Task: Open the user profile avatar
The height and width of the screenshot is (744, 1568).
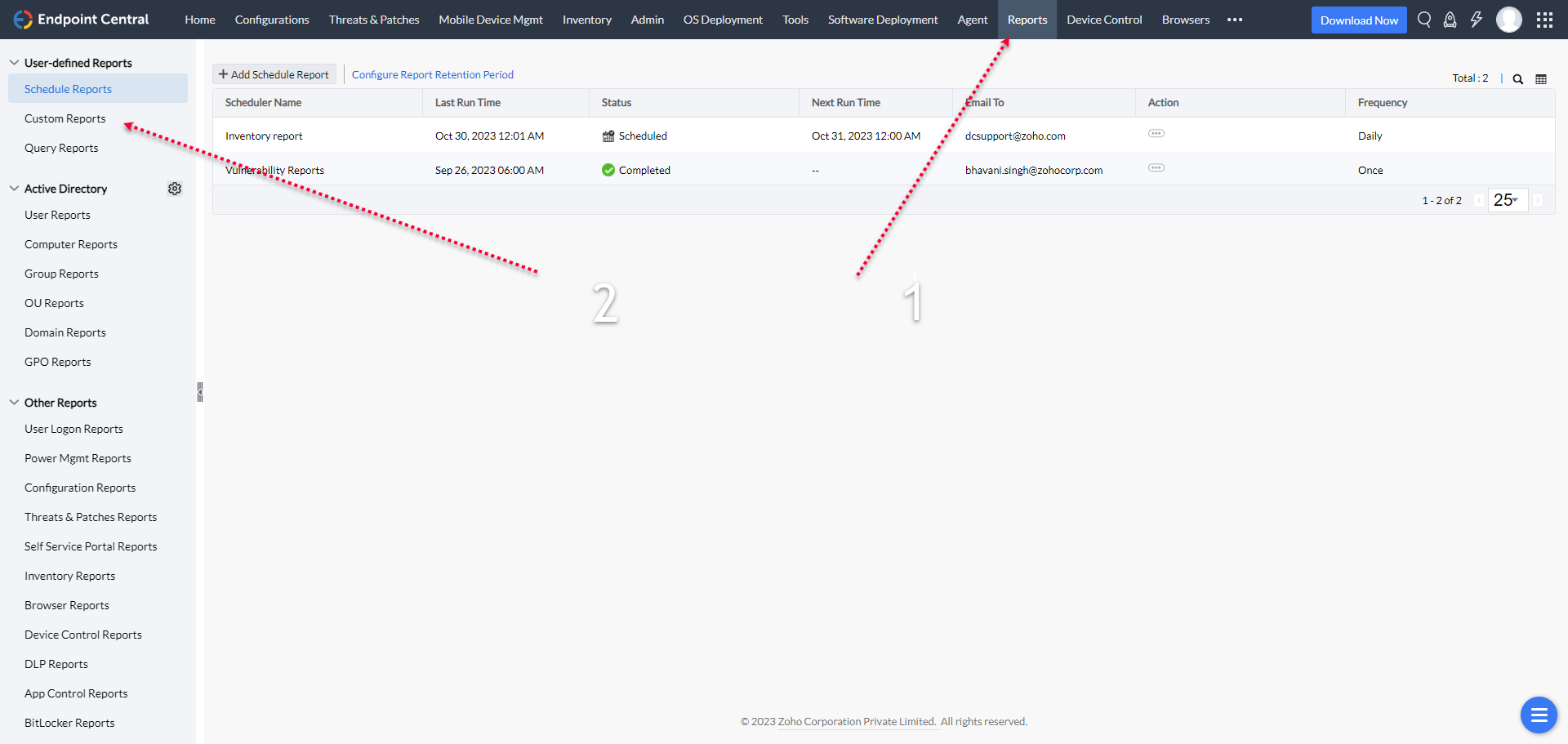Action: [x=1509, y=20]
